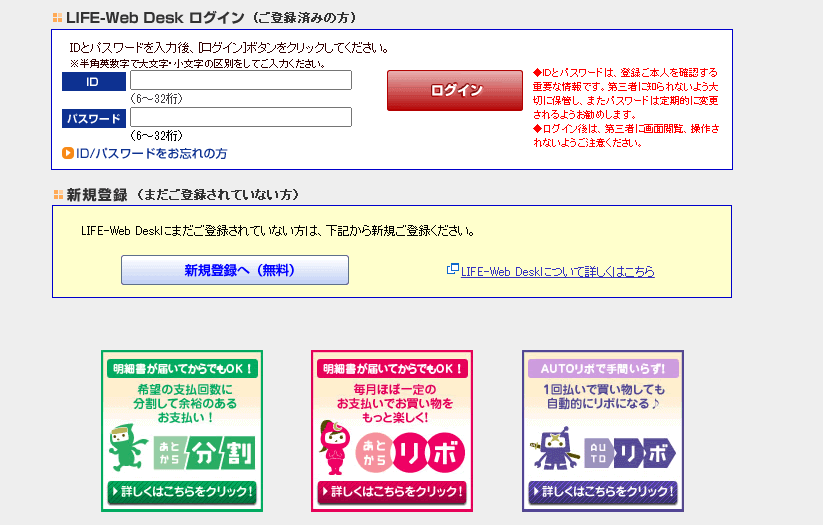Click the ID input field
This screenshot has height=525, width=823.
(x=241, y=80)
